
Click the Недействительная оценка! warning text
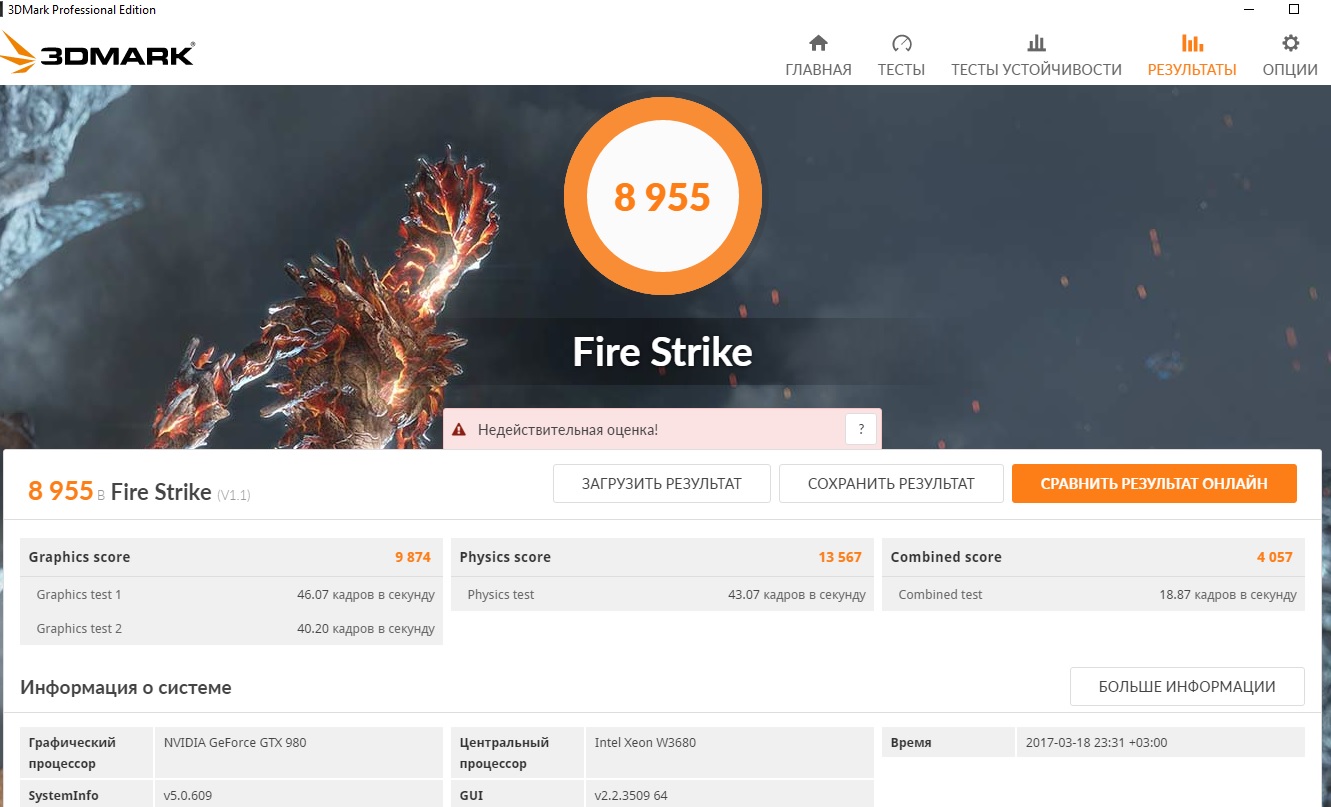567,430
